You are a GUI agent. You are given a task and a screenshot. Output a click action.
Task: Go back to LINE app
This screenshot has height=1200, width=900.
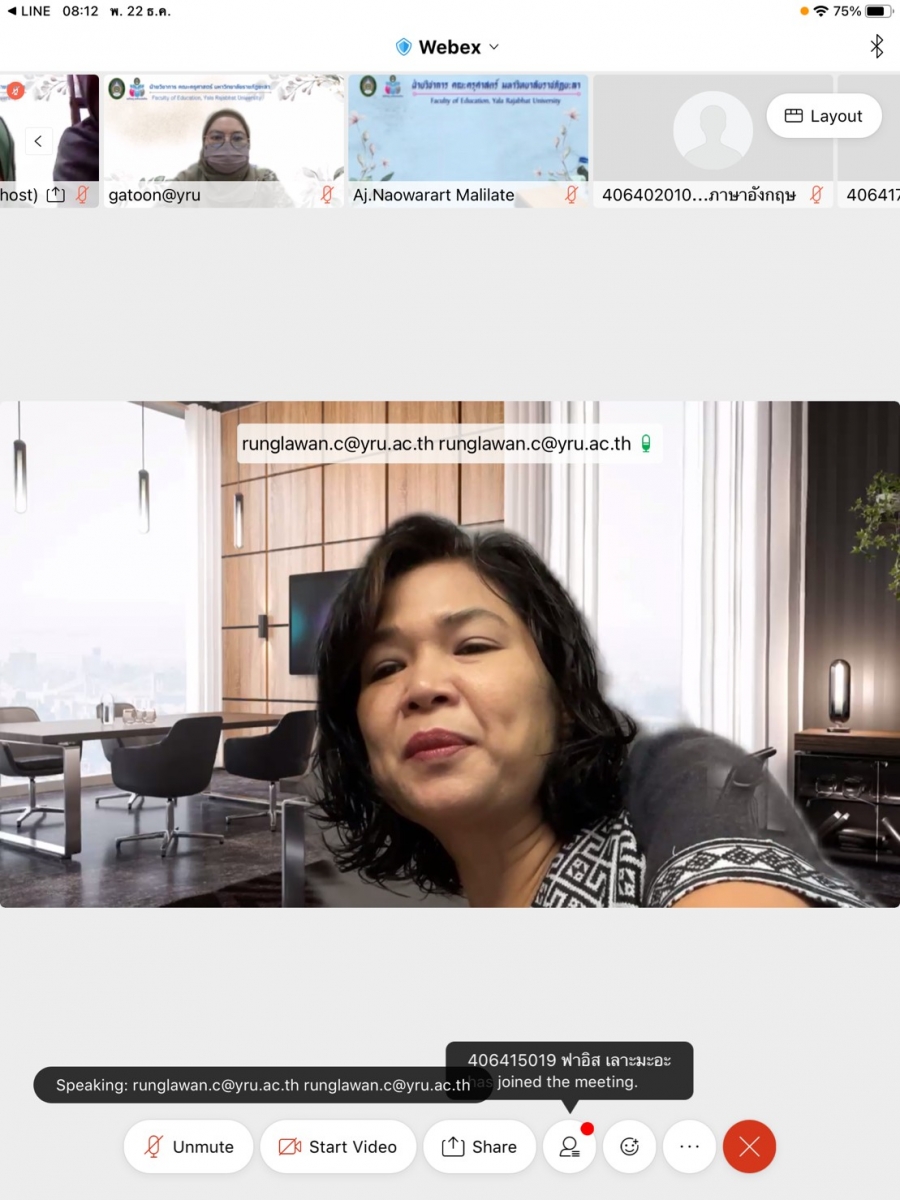(29, 11)
